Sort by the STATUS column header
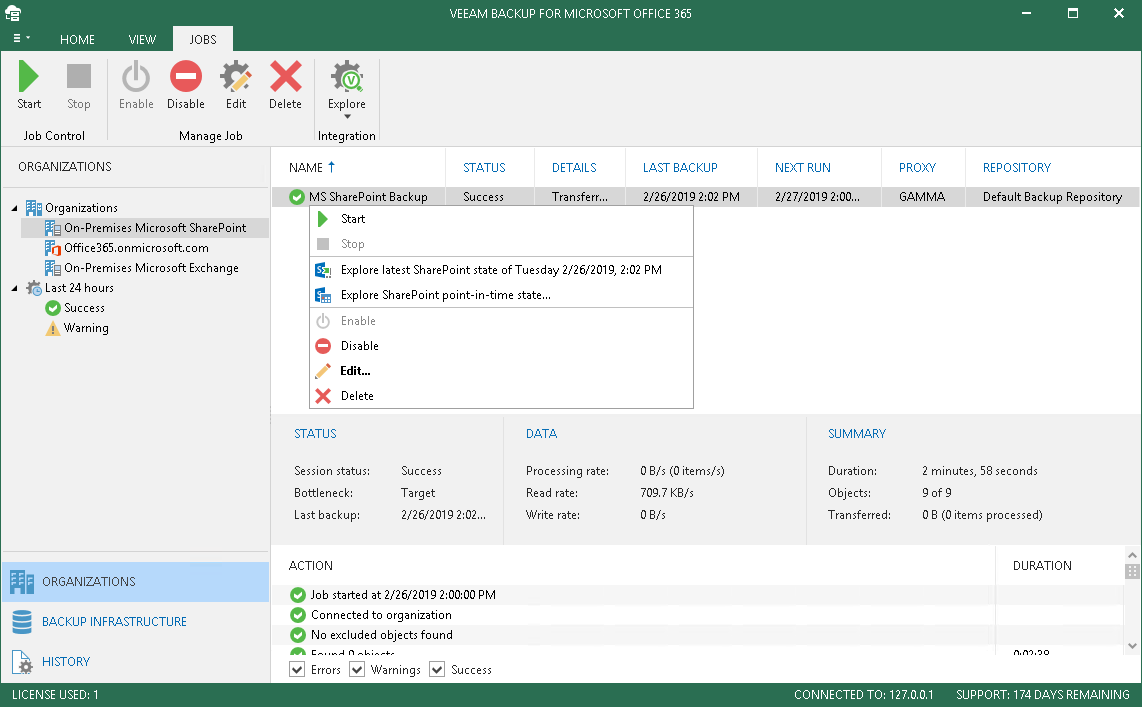Viewport: 1142px width, 707px height. pyautogui.click(x=484, y=168)
